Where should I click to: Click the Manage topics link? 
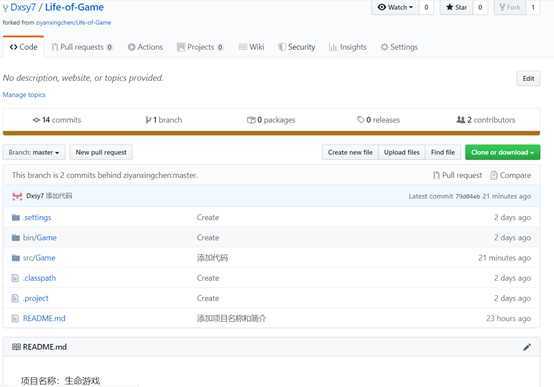tap(24, 95)
